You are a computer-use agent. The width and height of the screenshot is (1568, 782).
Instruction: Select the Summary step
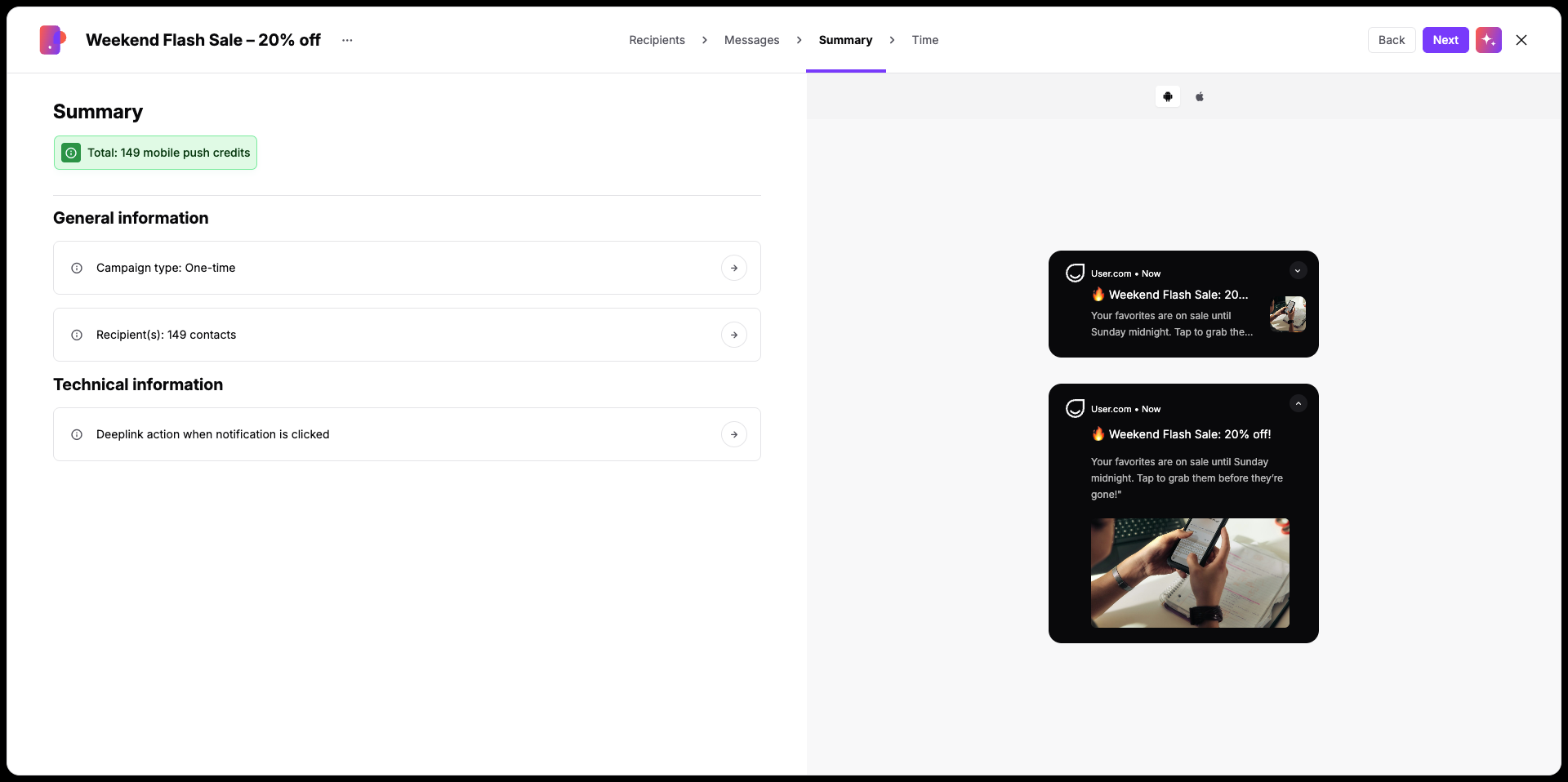(845, 40)
